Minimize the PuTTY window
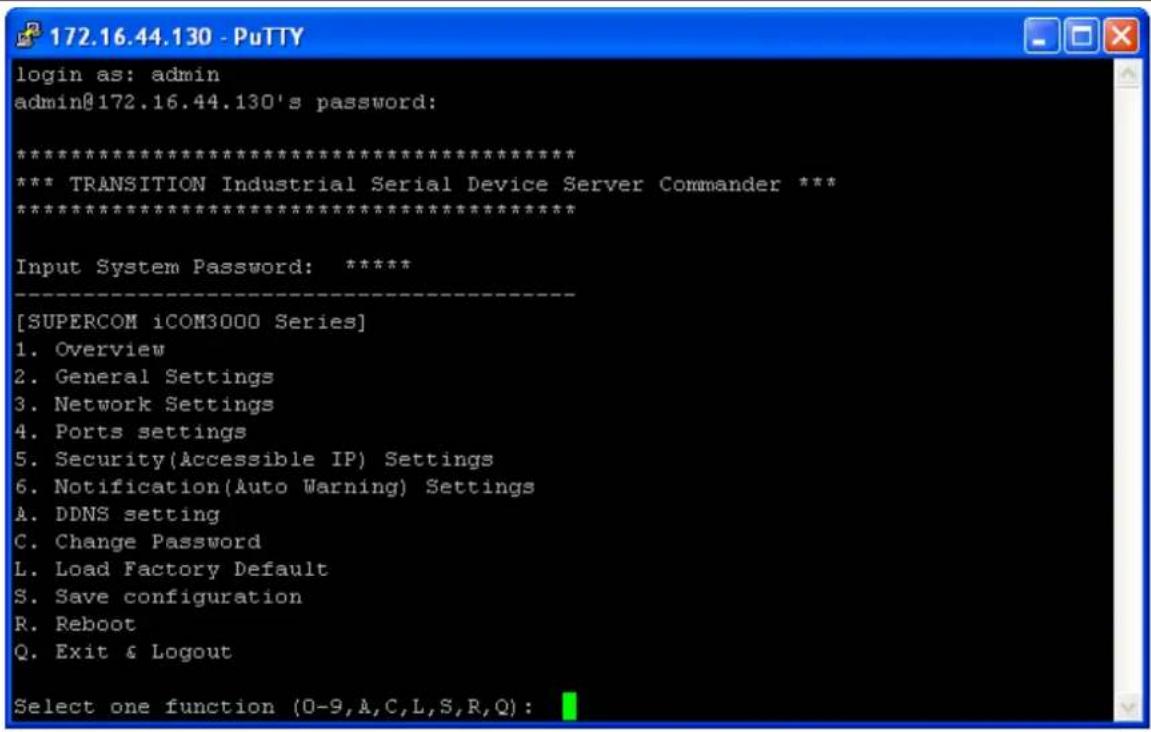1151x732 pixels. pyautogui.click(x=1042, y=36)
